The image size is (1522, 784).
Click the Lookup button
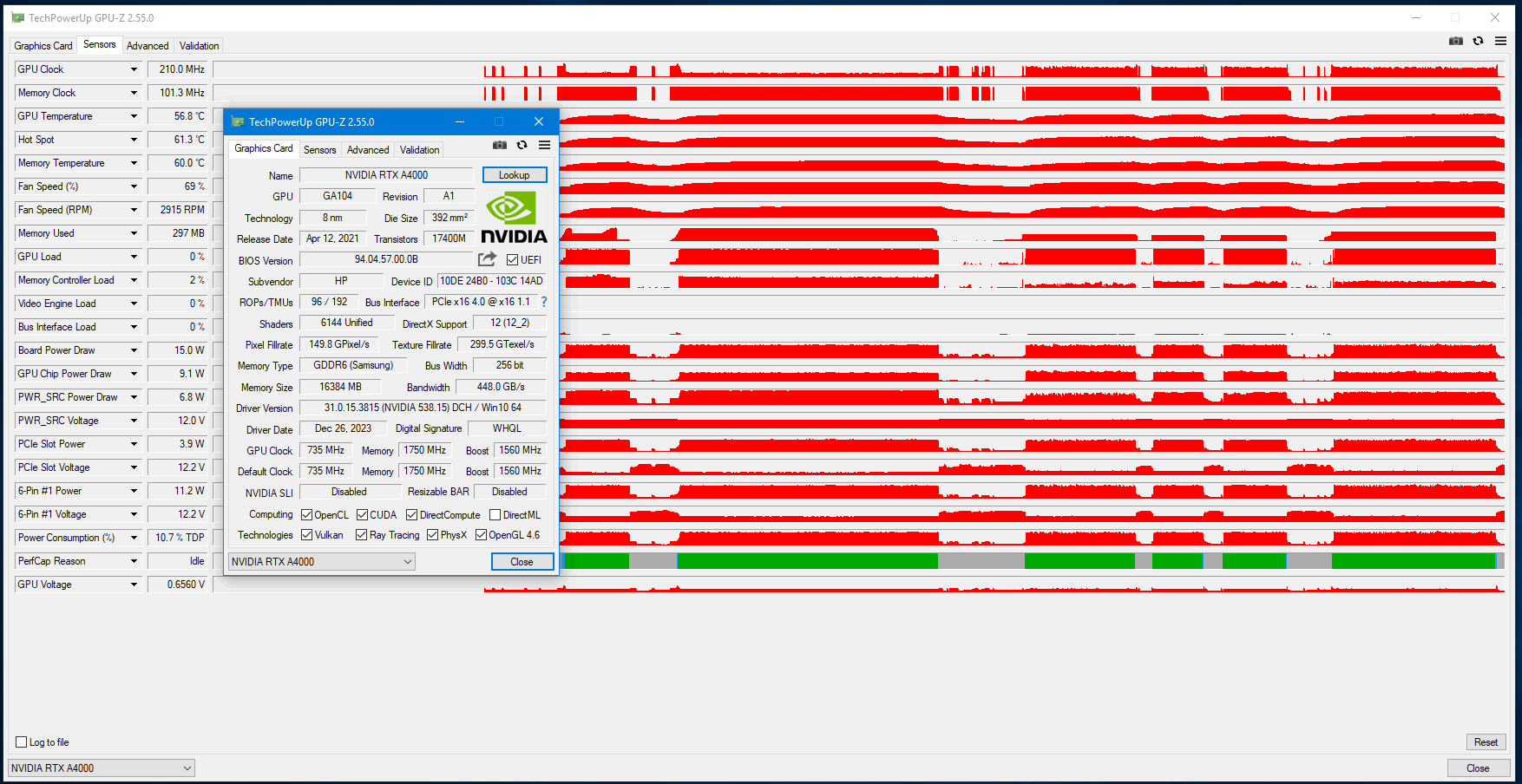click(x=515, y=175)
